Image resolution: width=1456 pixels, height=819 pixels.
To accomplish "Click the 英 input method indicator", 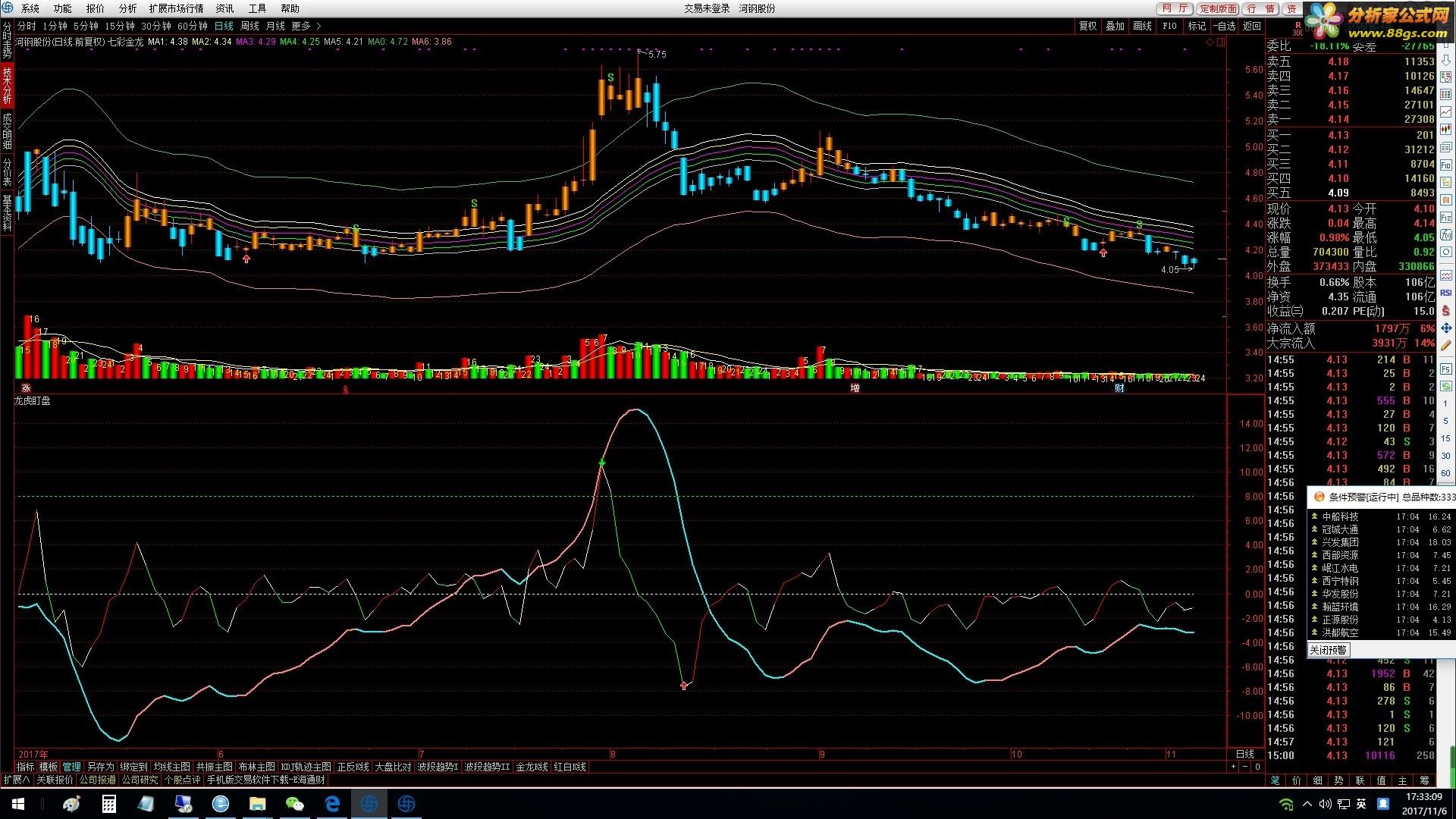I will click(1361, 804).
